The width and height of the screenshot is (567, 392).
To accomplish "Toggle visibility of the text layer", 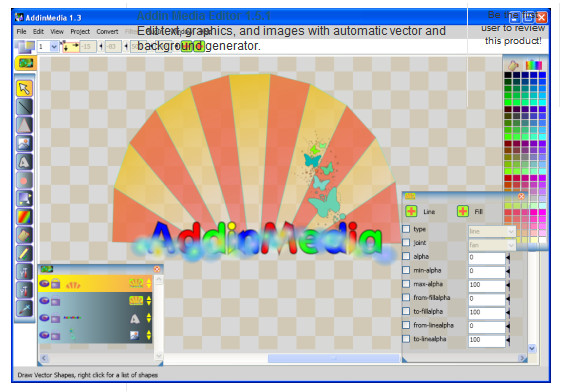I will (44, 318).
